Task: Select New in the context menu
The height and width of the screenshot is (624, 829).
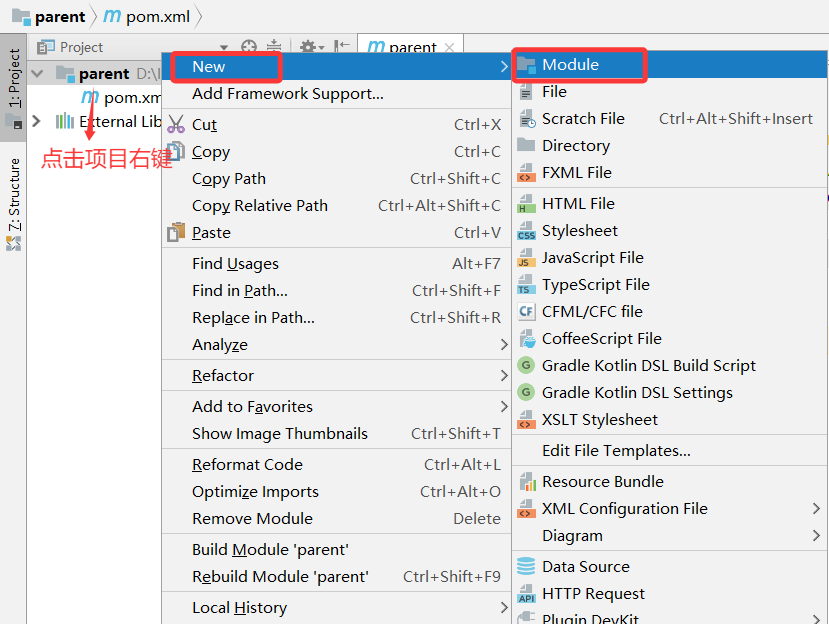Action: [336, 67]
